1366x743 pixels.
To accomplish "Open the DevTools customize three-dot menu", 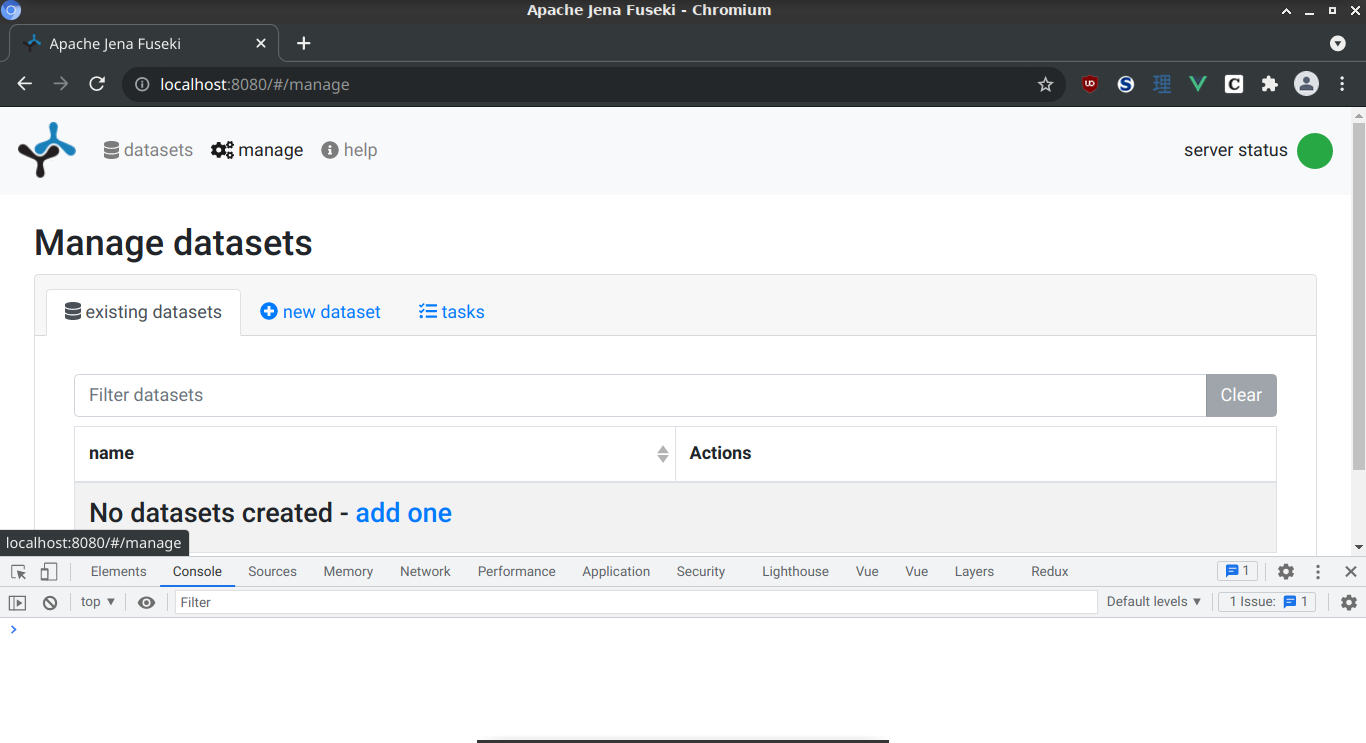I will click(x=1318, y=572).
